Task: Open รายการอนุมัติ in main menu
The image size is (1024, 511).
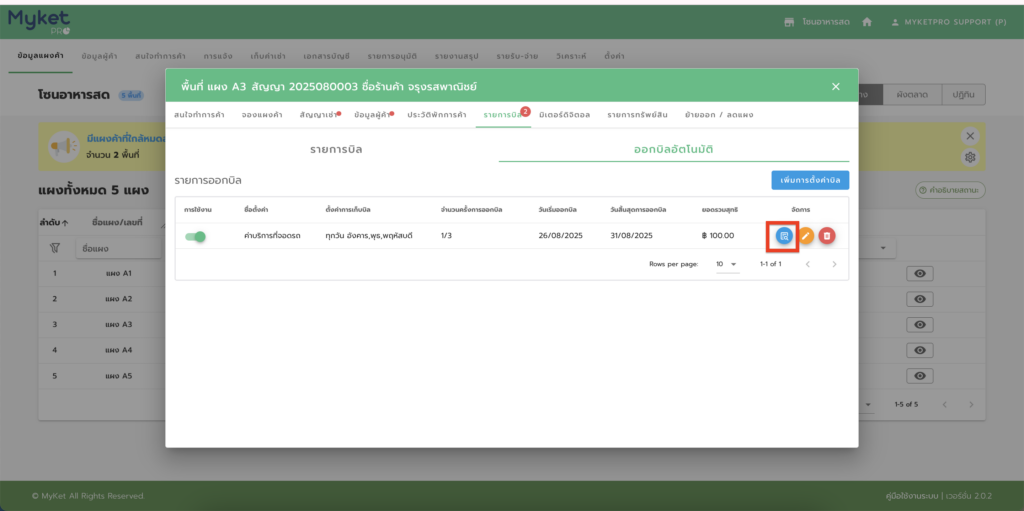Action: tap(392, 56)
